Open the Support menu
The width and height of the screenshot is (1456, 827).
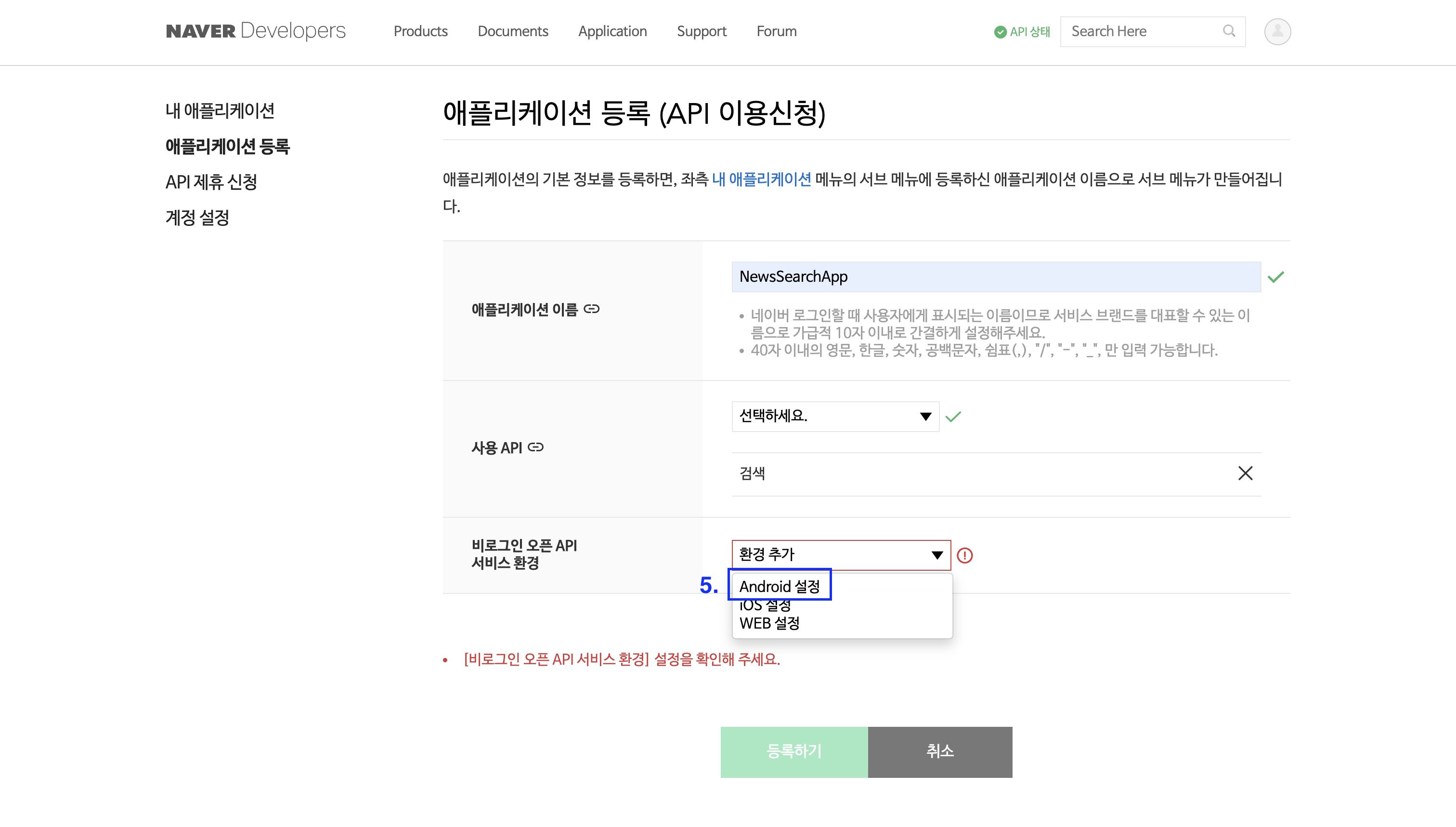pyautogui.click(x=702, y=31)
